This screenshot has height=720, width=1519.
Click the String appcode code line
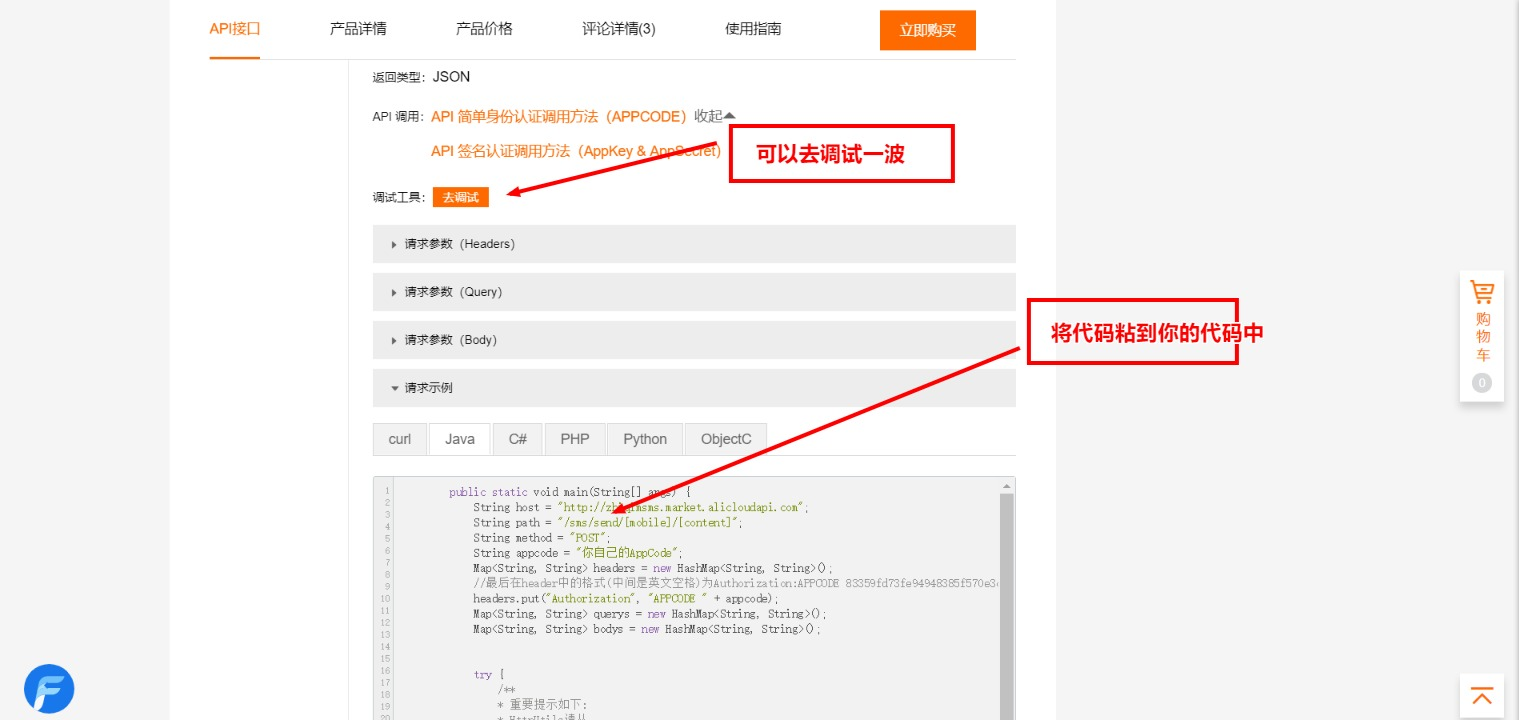point(578,552)
